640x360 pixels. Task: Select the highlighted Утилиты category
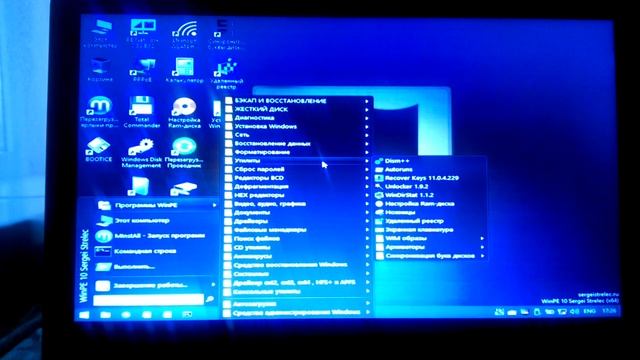click(298, 161)
